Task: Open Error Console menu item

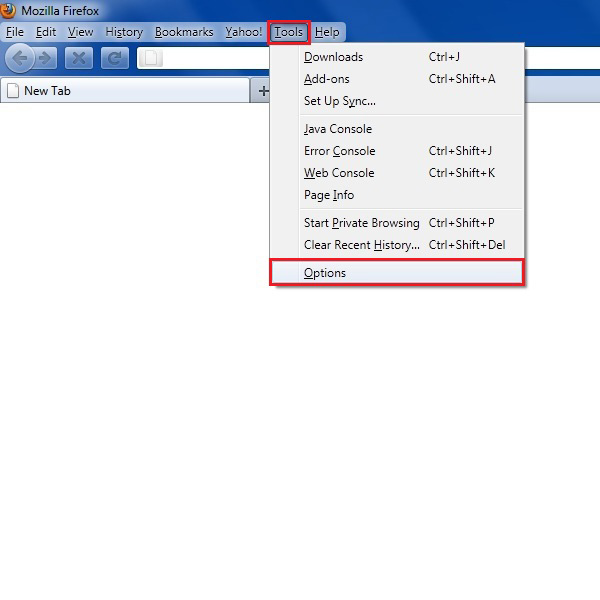Action: click(x=397, y=151)
